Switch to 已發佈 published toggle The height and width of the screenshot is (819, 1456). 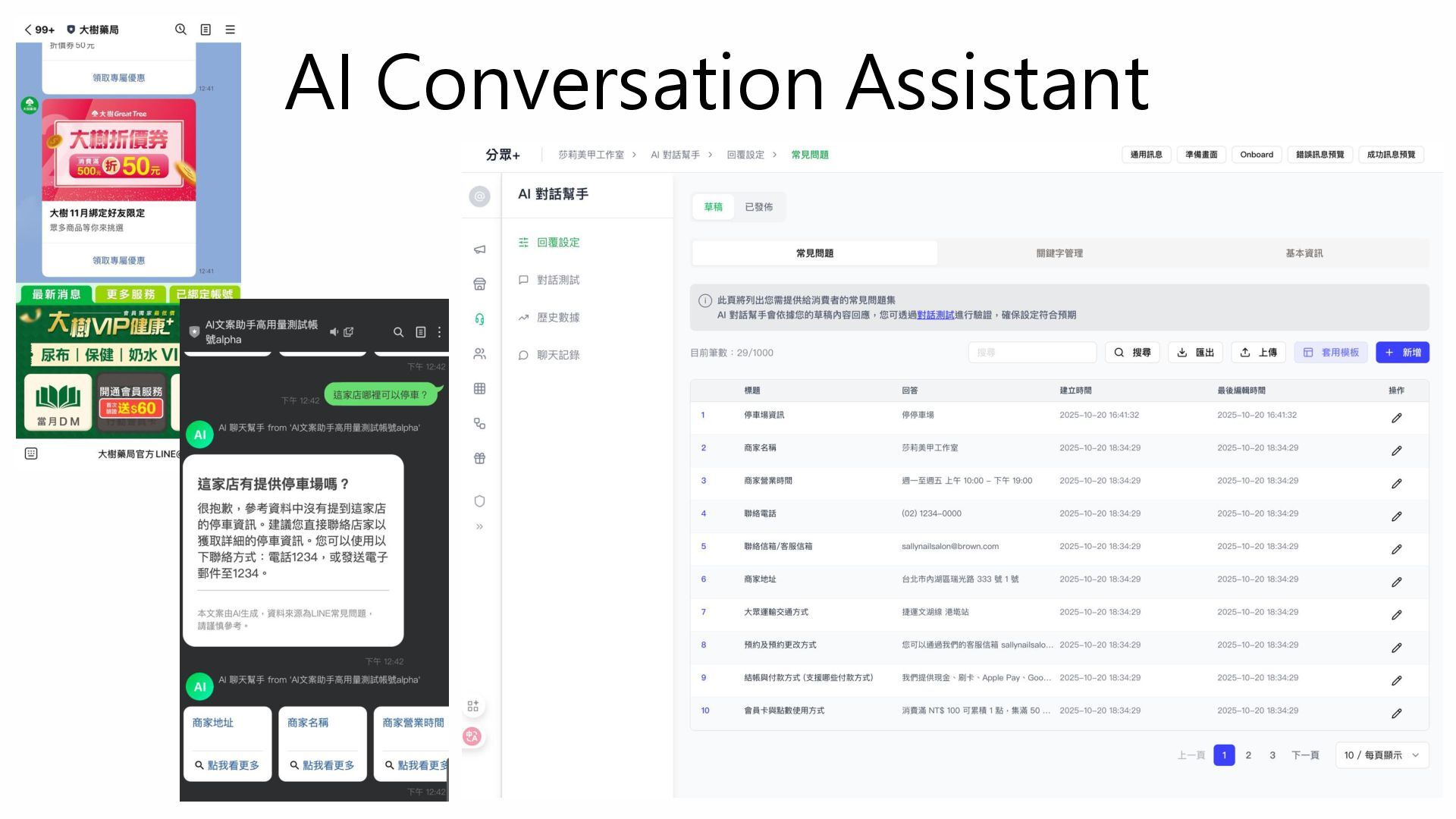(x=758, y=207)
